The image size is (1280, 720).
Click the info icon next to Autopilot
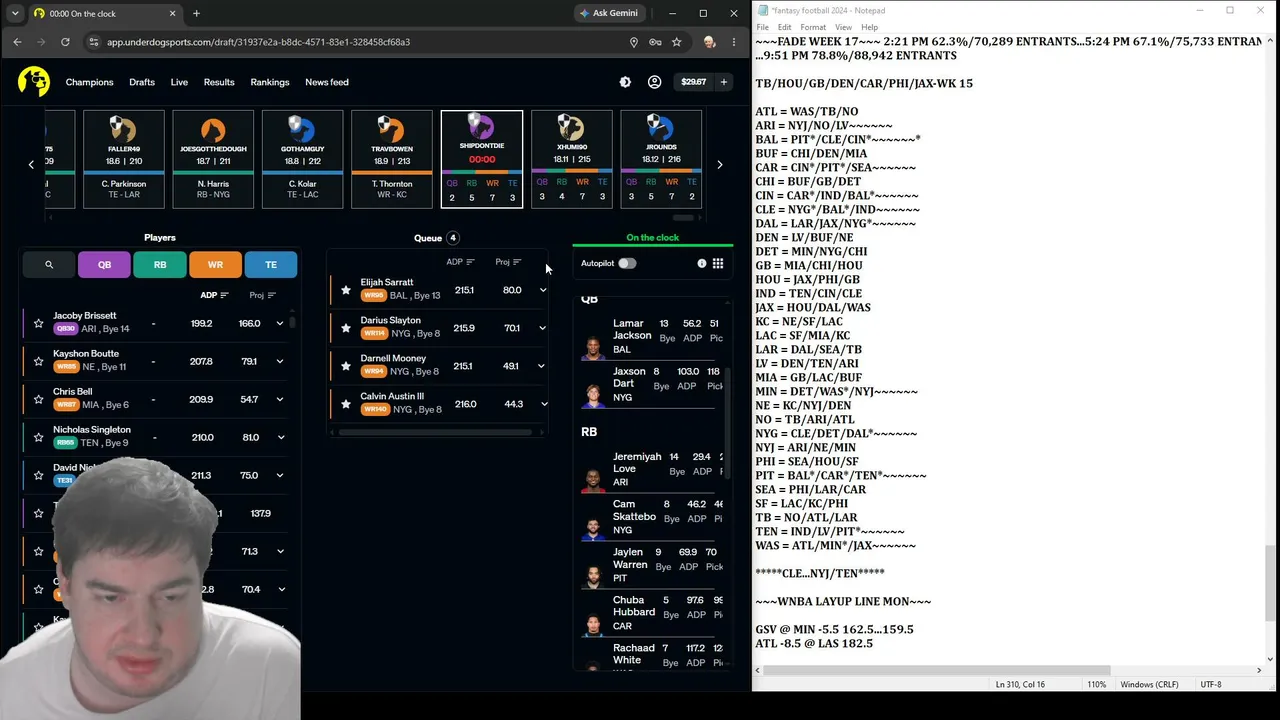coord(701,263)
